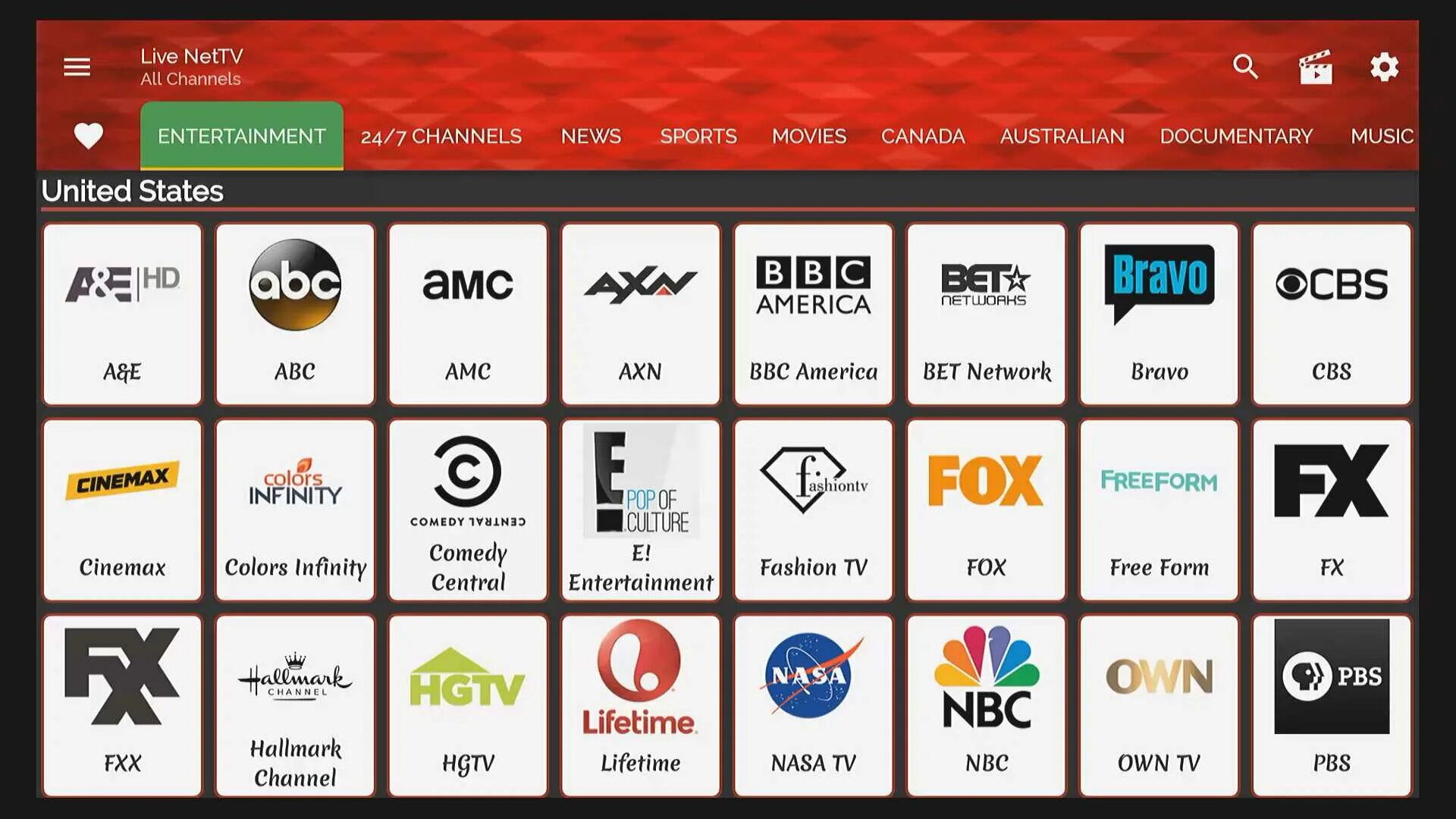Select the SPORTS category
Viewport: 1456px width, 819px height.
[x=698, y=136]
